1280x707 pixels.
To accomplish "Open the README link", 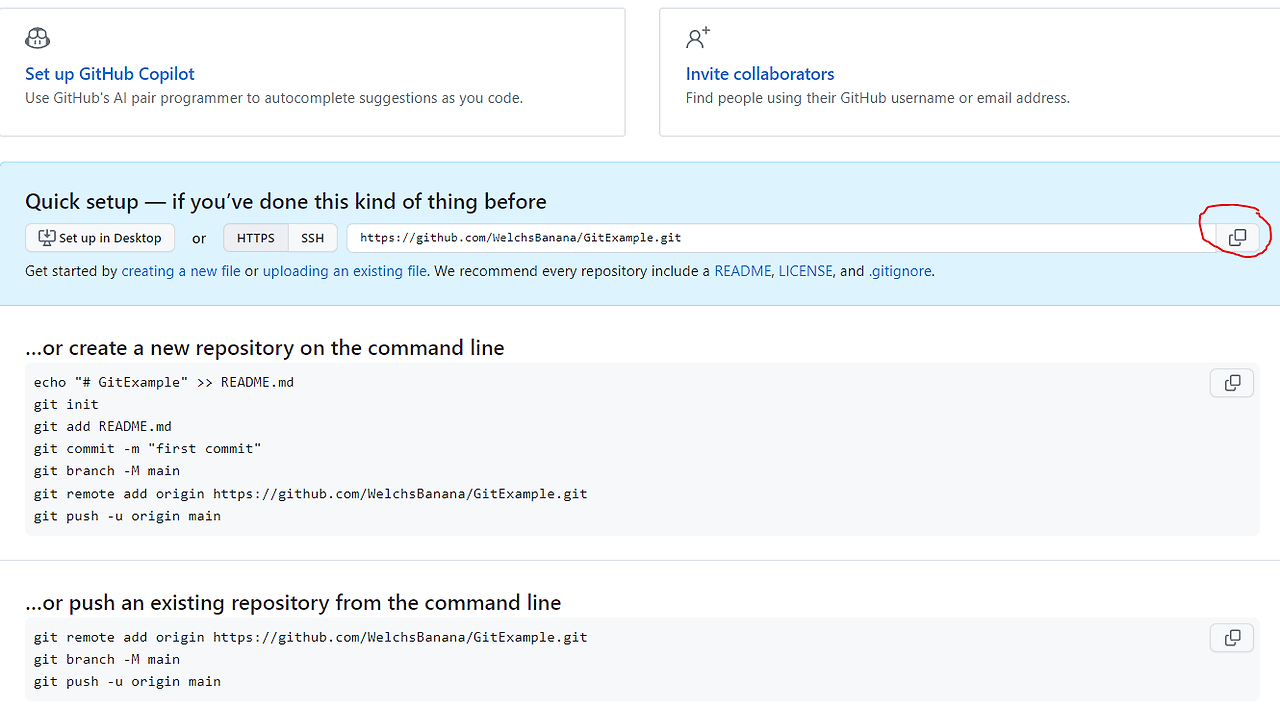I will [x=743, y=271].
